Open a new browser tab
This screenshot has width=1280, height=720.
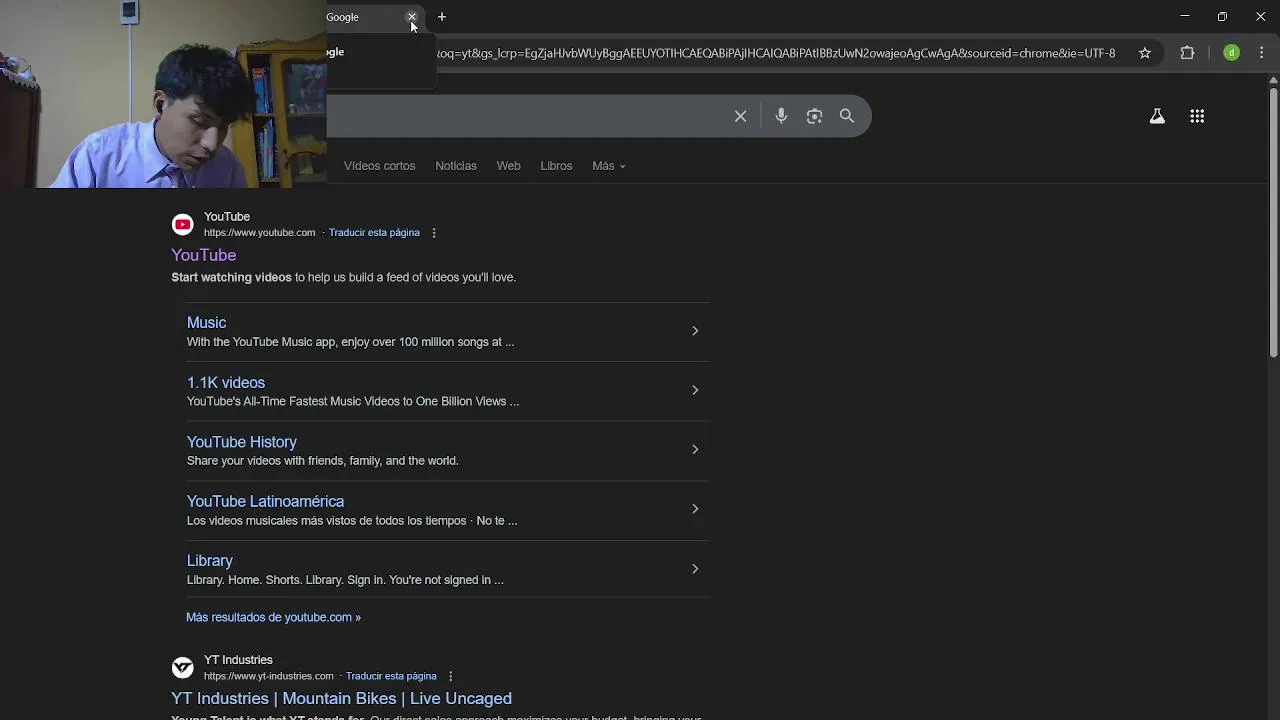tap(442, 17)
